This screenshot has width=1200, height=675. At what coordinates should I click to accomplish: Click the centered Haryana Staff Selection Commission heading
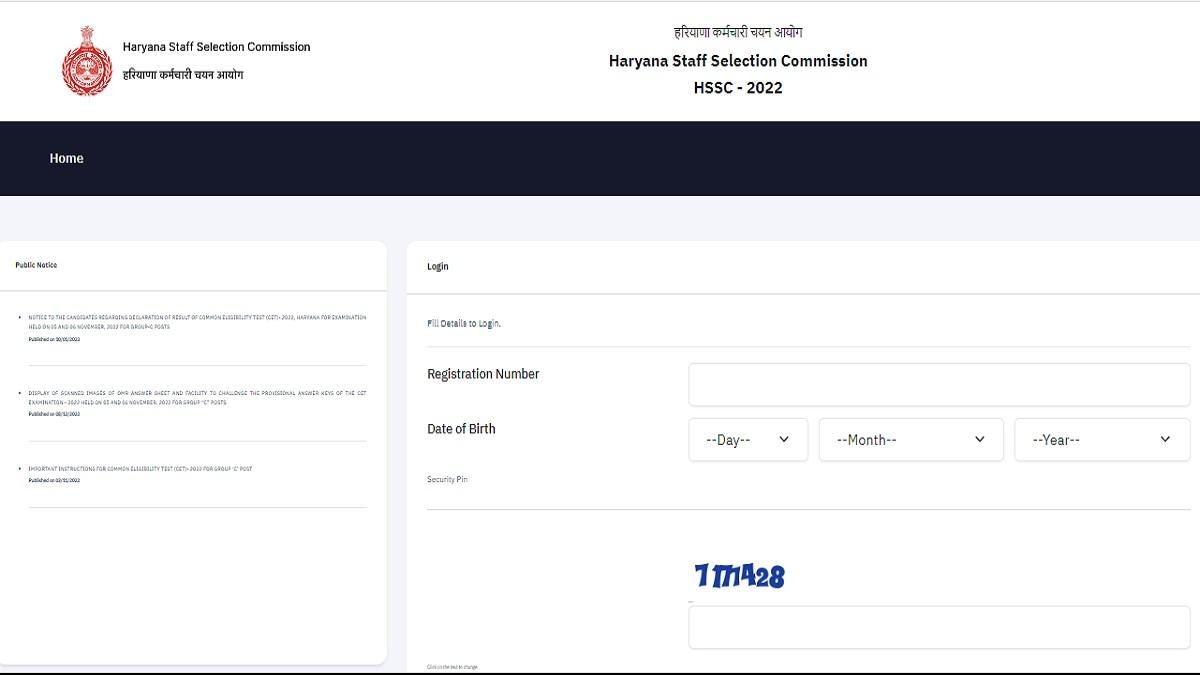coord(738,61)
